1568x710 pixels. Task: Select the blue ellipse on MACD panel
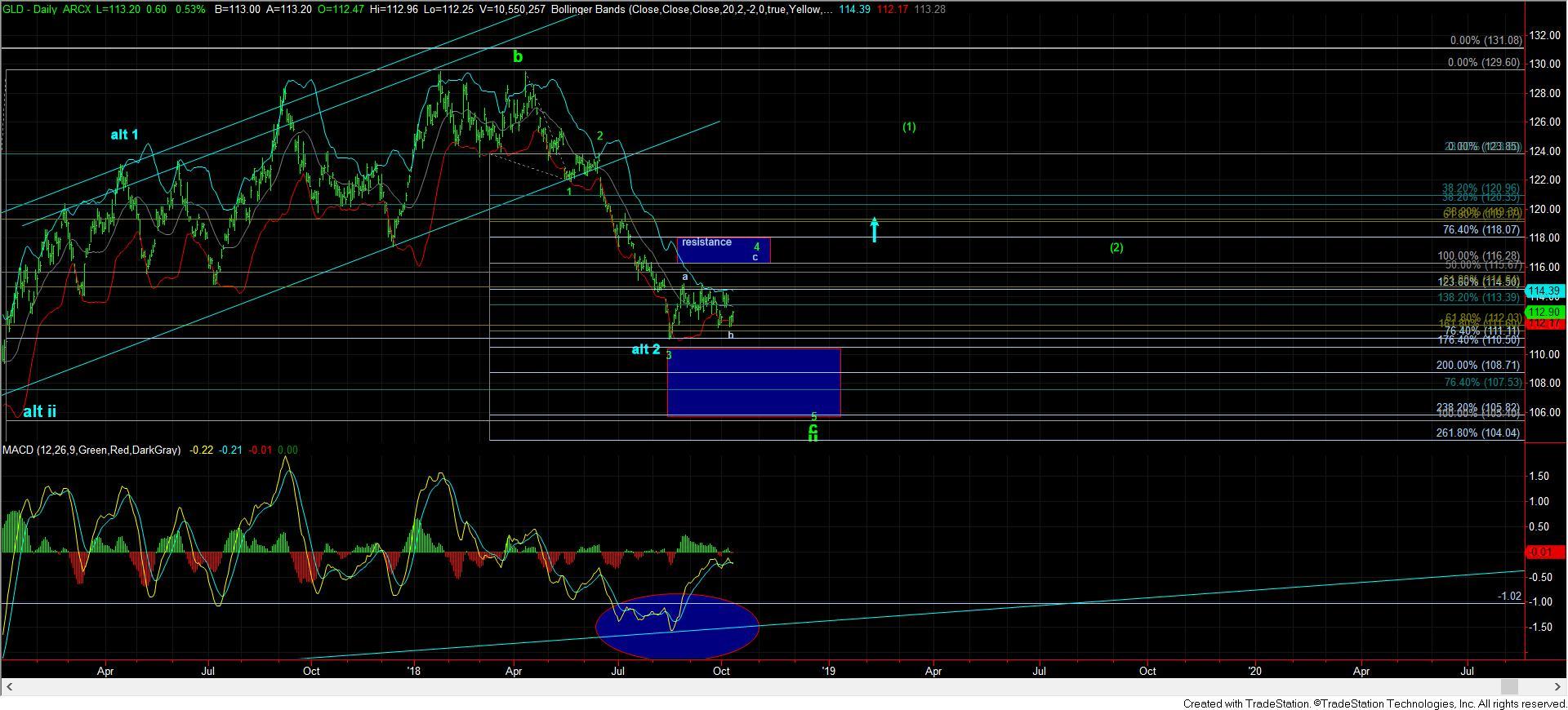(x=677, y=626)
